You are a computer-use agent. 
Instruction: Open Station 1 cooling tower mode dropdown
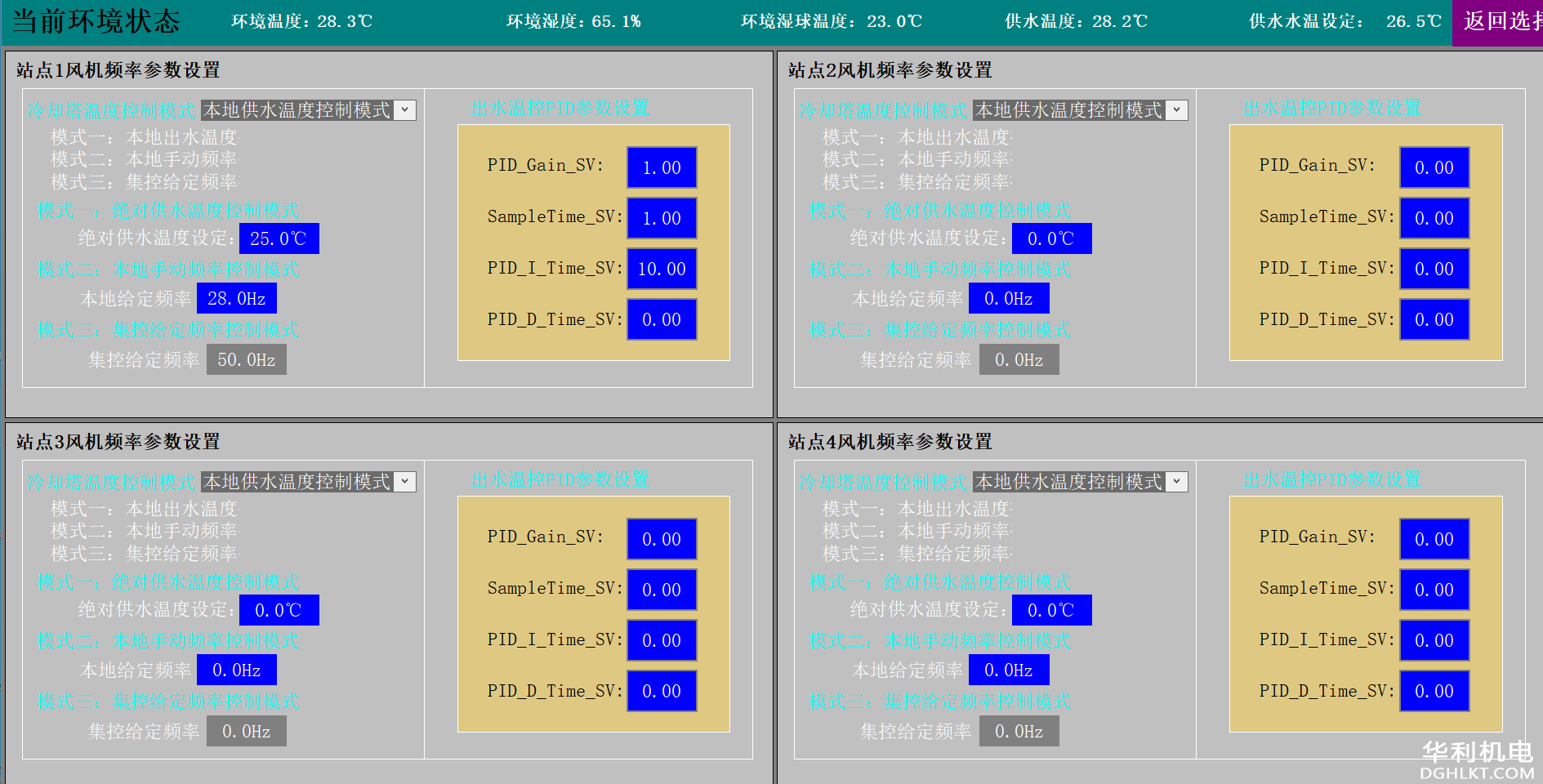pos(404,110)
